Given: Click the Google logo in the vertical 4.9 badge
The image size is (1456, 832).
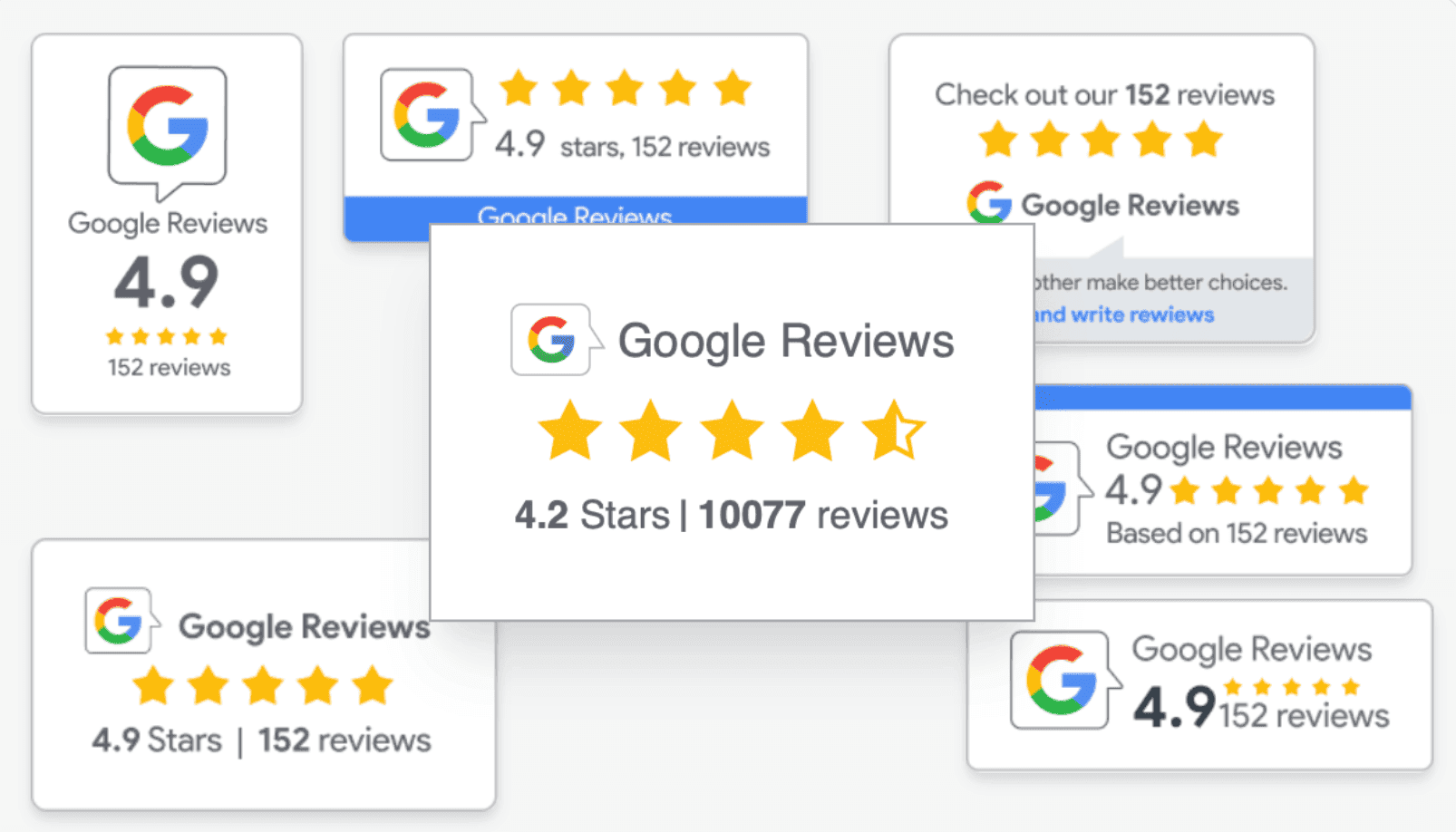Looking at the screenshot, I should [168, 131].
